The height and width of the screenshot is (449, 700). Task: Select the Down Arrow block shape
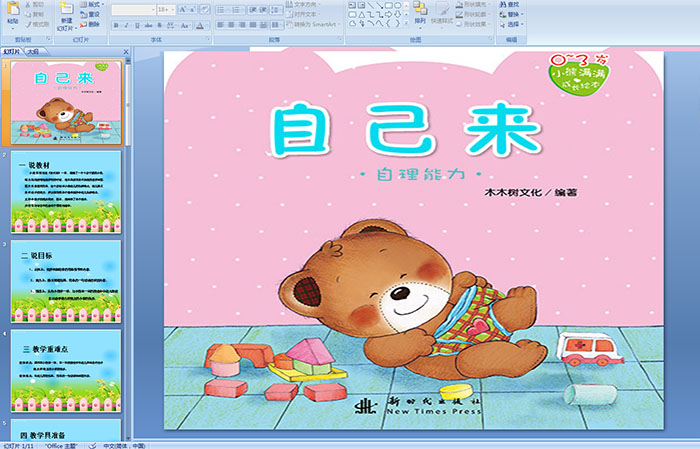point(397,15)
